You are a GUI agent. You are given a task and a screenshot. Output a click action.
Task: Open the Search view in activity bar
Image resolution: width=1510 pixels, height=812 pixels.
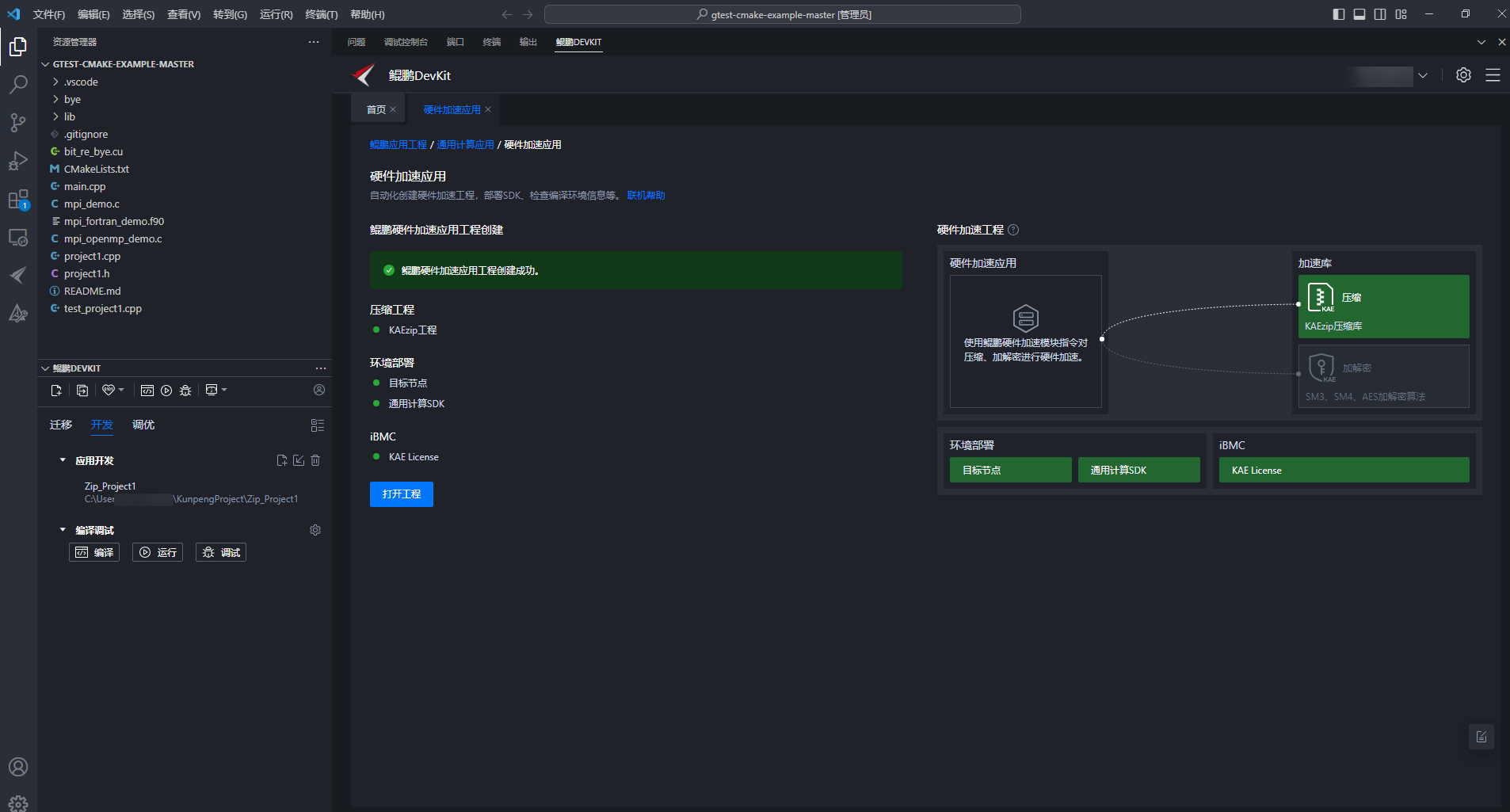18,85
